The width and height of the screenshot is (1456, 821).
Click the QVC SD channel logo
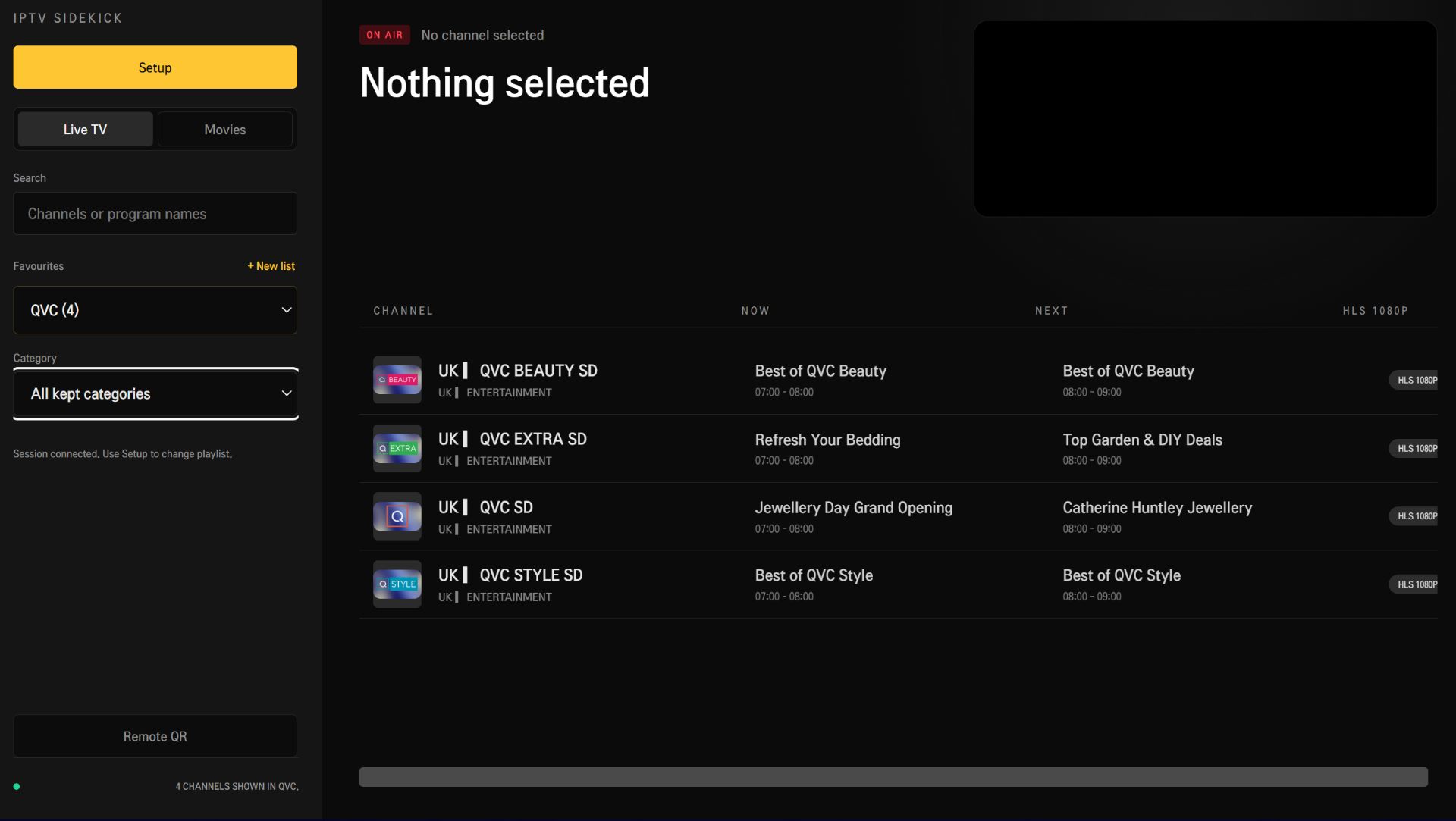point(397,516)
